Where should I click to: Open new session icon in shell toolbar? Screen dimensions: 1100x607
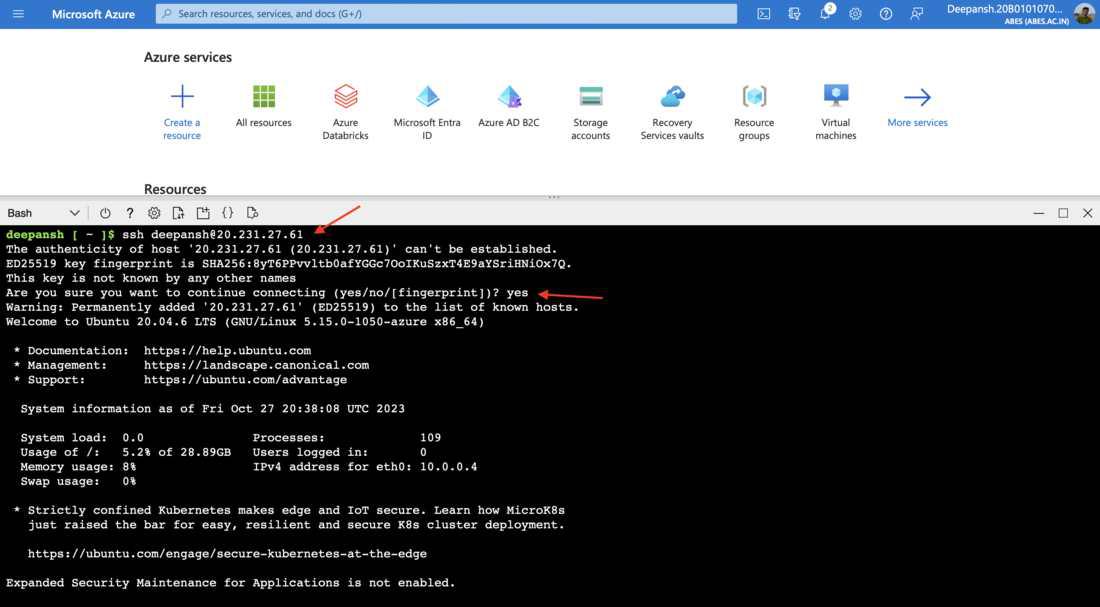coord(203,213)
